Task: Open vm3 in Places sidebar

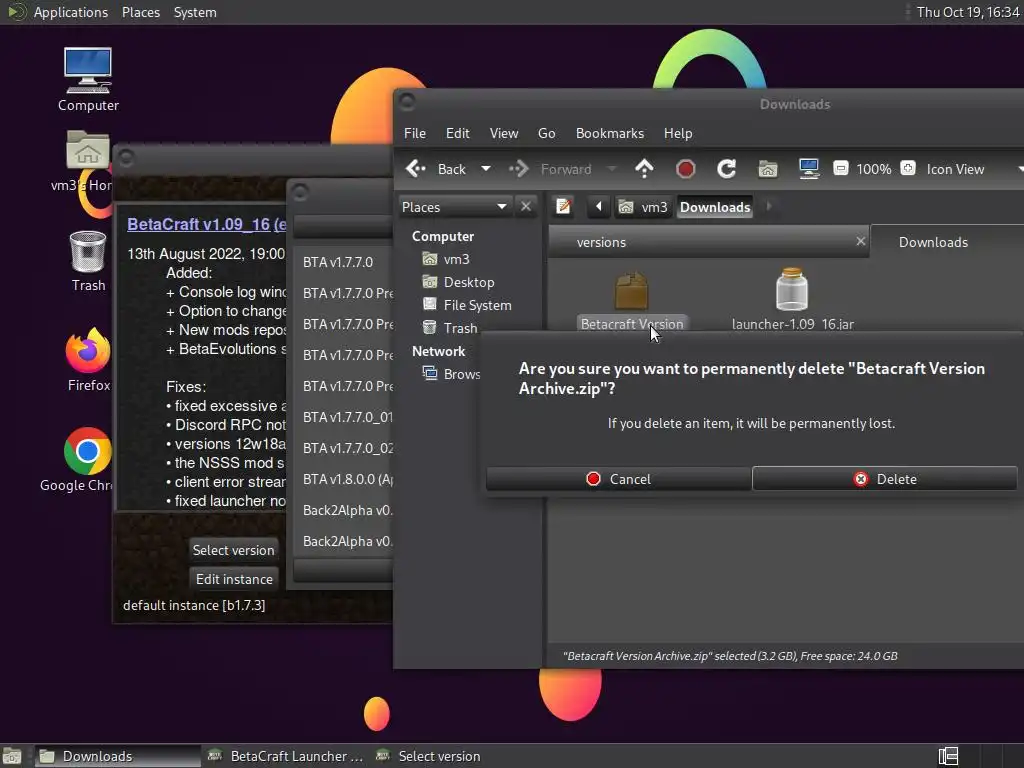Action: click(x=456, y=259)
